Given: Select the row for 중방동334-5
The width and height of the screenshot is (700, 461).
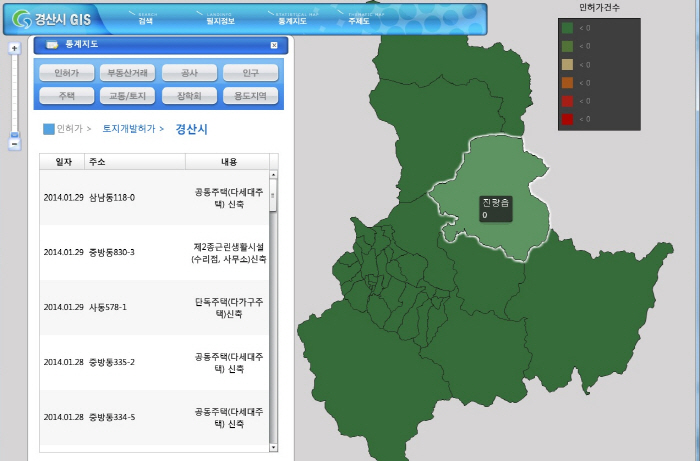Looking at the screenshot, I should [x=154, y=417].
